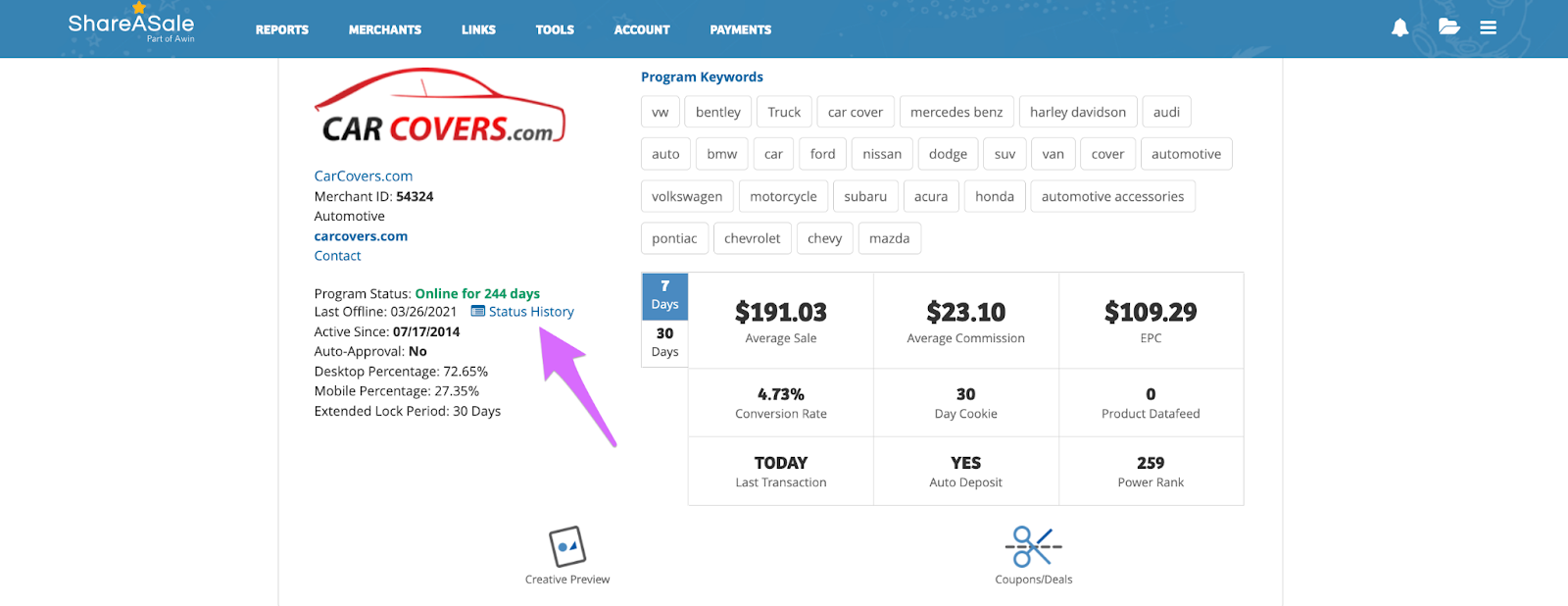This screenshot has height=606, width=1568.
Task: Select the 'bmw' keyword tag
Action: click(x=722, y=154)
